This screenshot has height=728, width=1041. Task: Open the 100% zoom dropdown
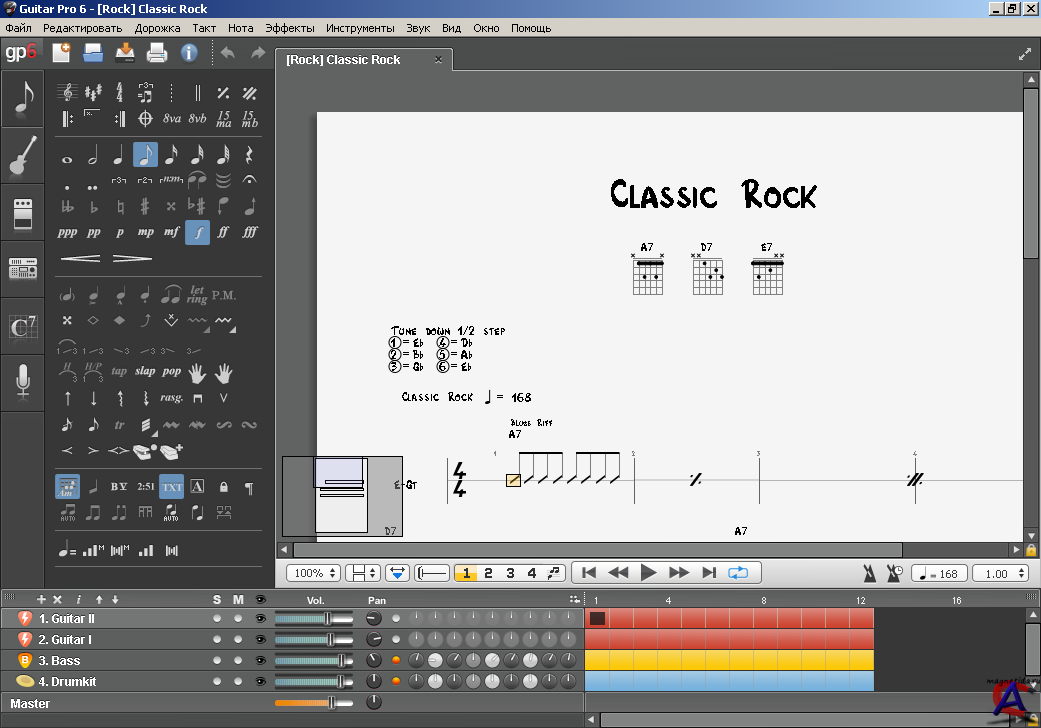pos(312,573)
